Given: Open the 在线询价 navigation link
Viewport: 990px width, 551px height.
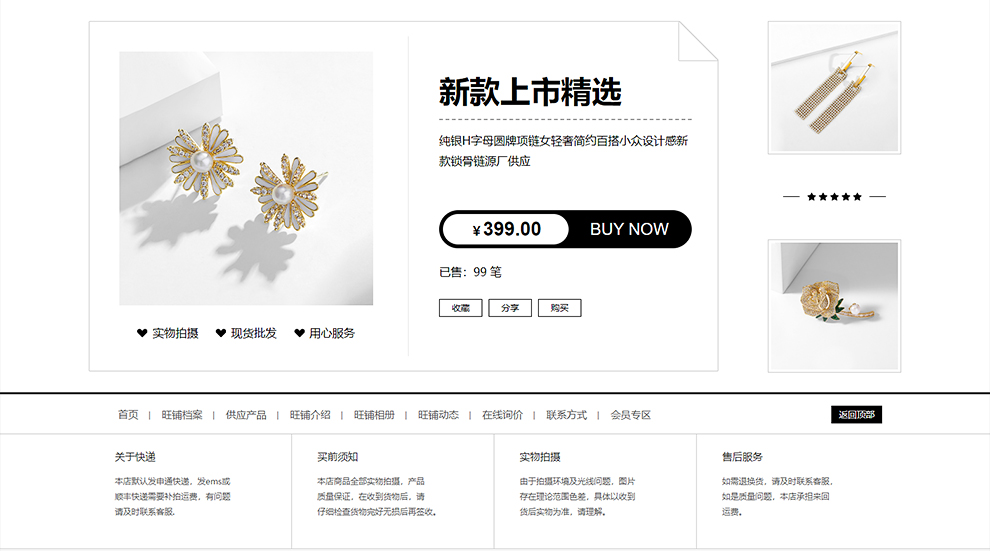Looking at the screenshot, I should (503, 415).
